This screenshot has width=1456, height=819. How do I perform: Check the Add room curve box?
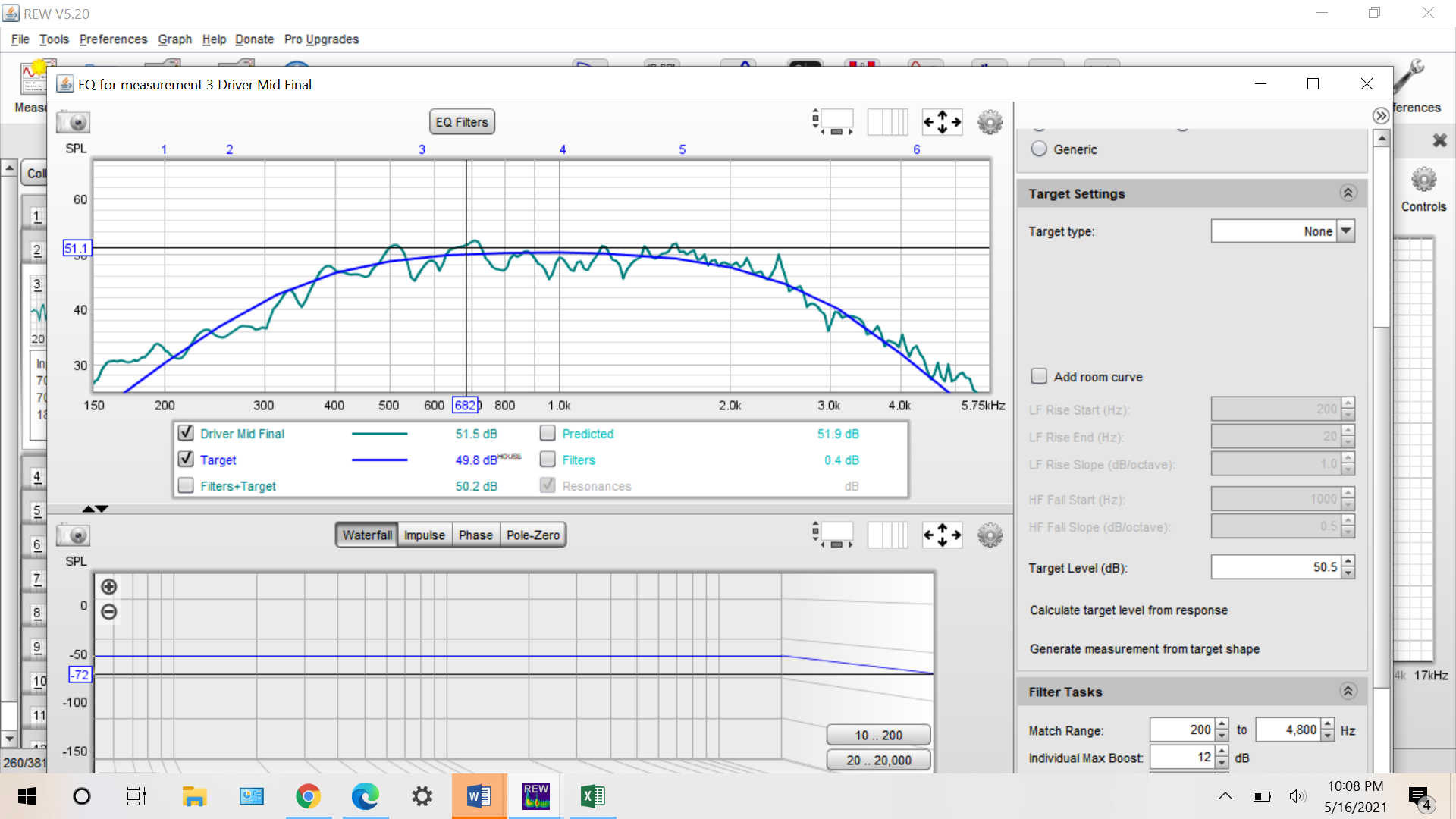point(1039,376)
